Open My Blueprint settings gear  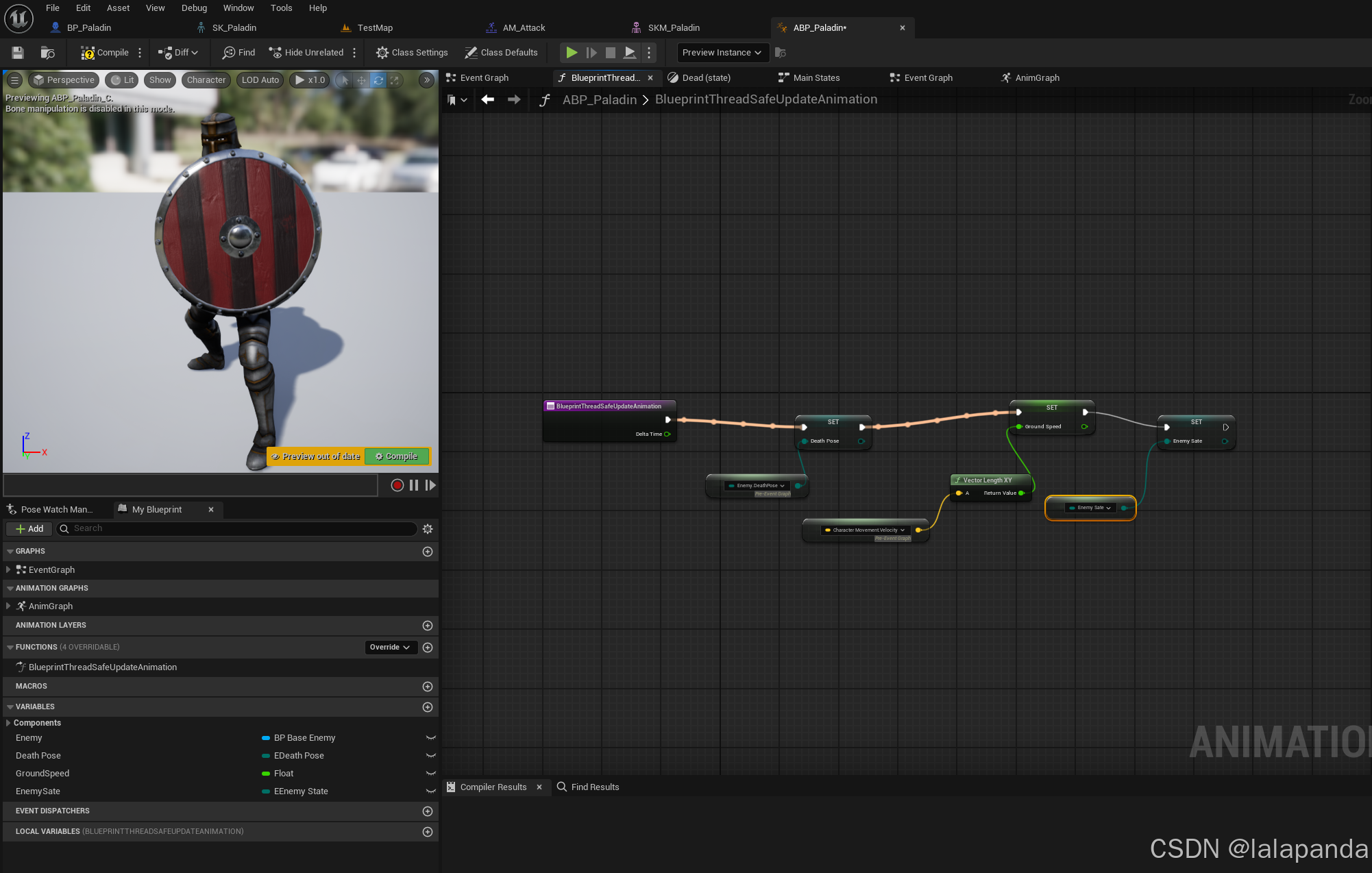(x=428, y=529)
